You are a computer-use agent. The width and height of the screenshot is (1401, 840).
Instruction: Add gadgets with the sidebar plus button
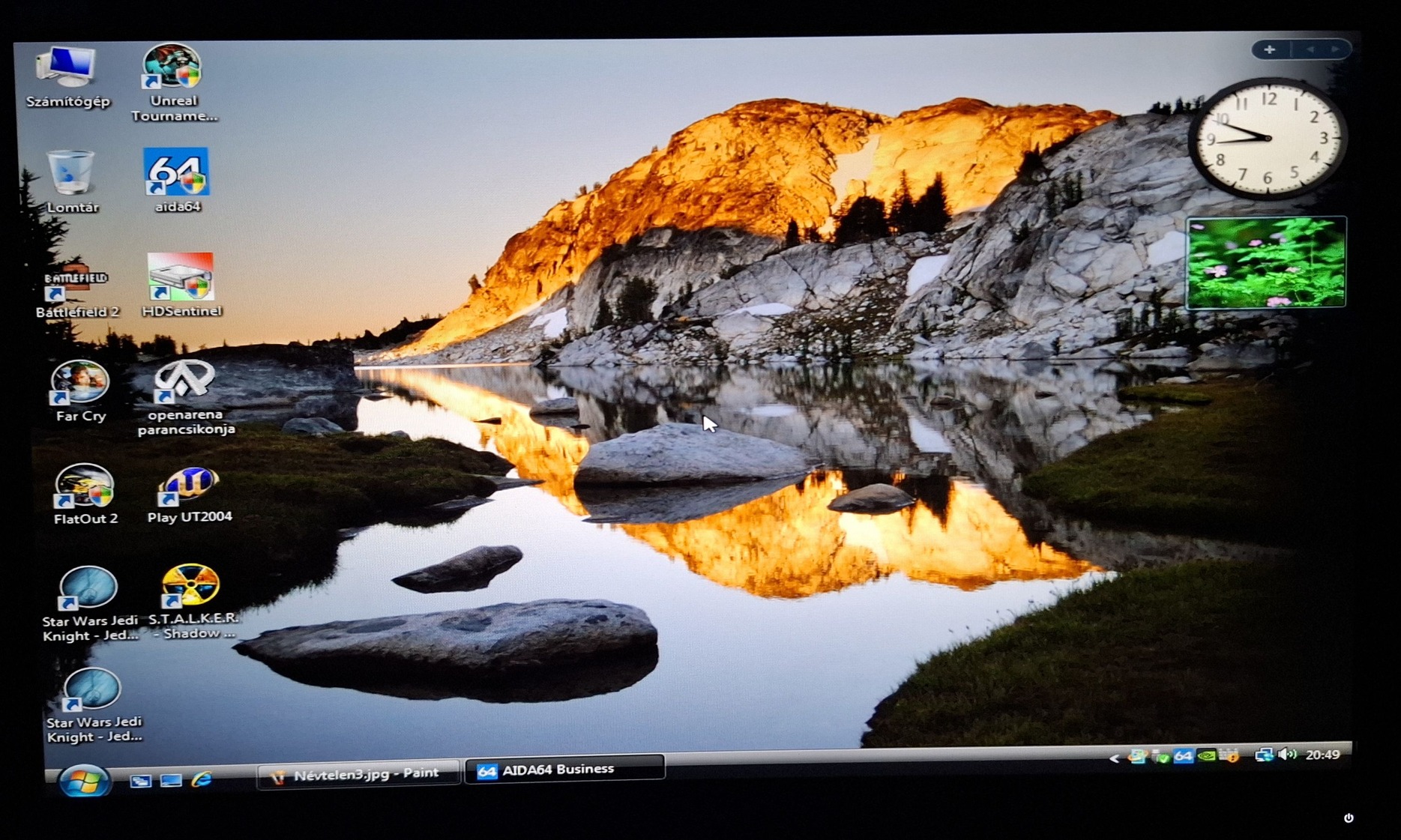[1269, 50]
